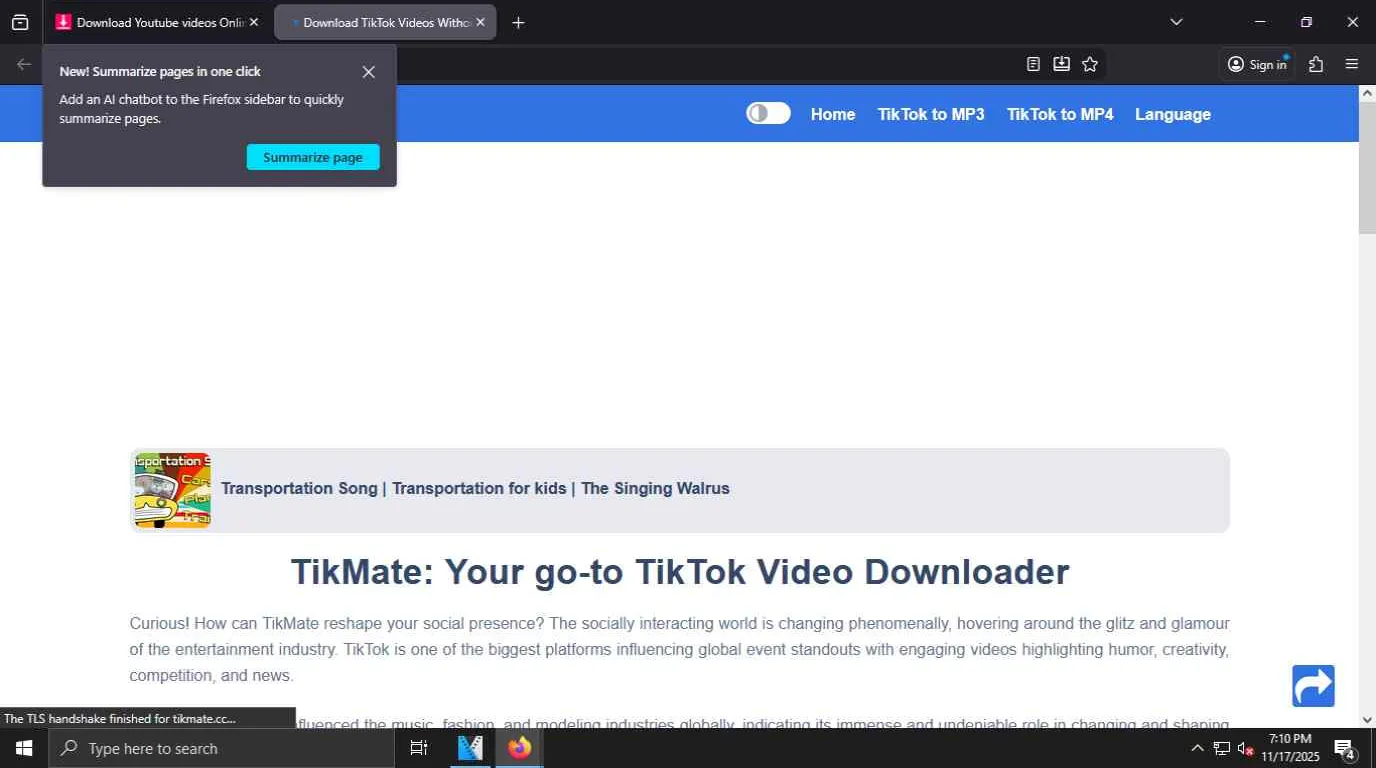Image resolution: width=1376 pixels, height=768 pixels.
Task: Click the Transportation Song video title
Action: coord(475,488)
